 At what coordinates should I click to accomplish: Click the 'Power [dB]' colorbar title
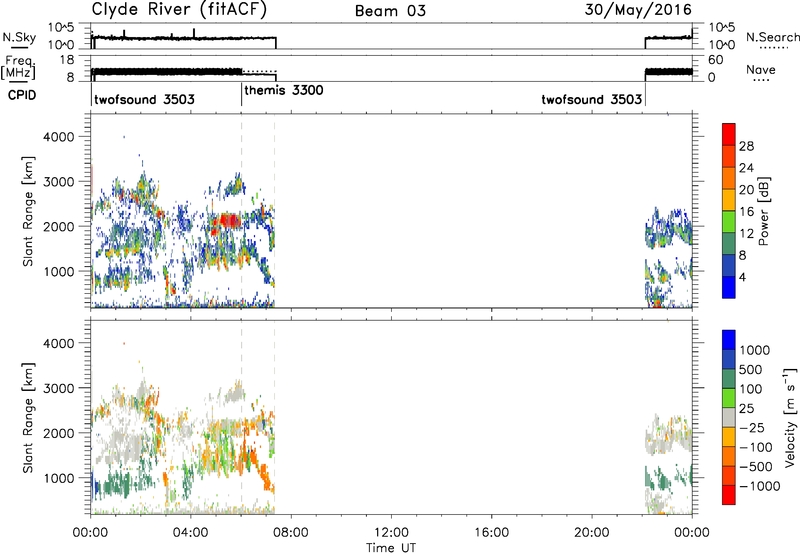pos(764,211)
